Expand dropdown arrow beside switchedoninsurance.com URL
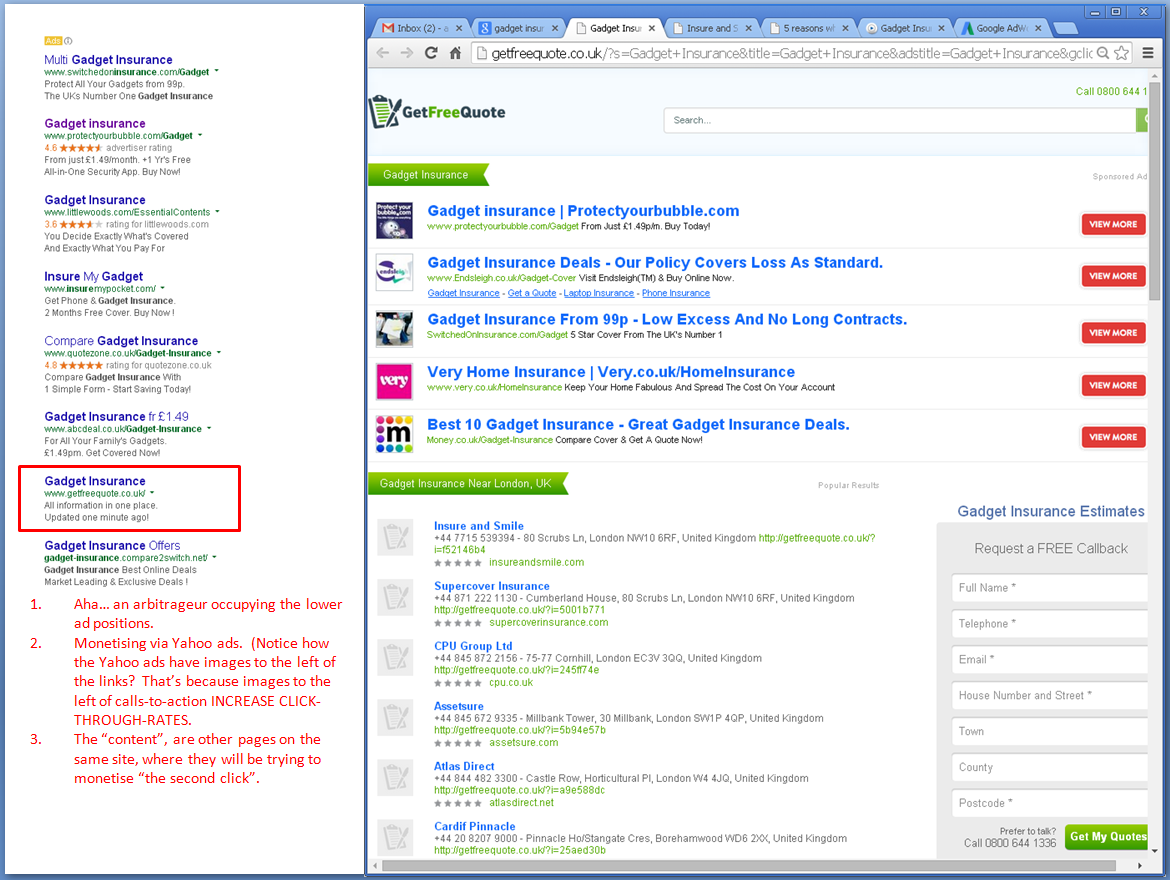The width and height of the screenshot is (1170, 880). click(x=216, y=72)
